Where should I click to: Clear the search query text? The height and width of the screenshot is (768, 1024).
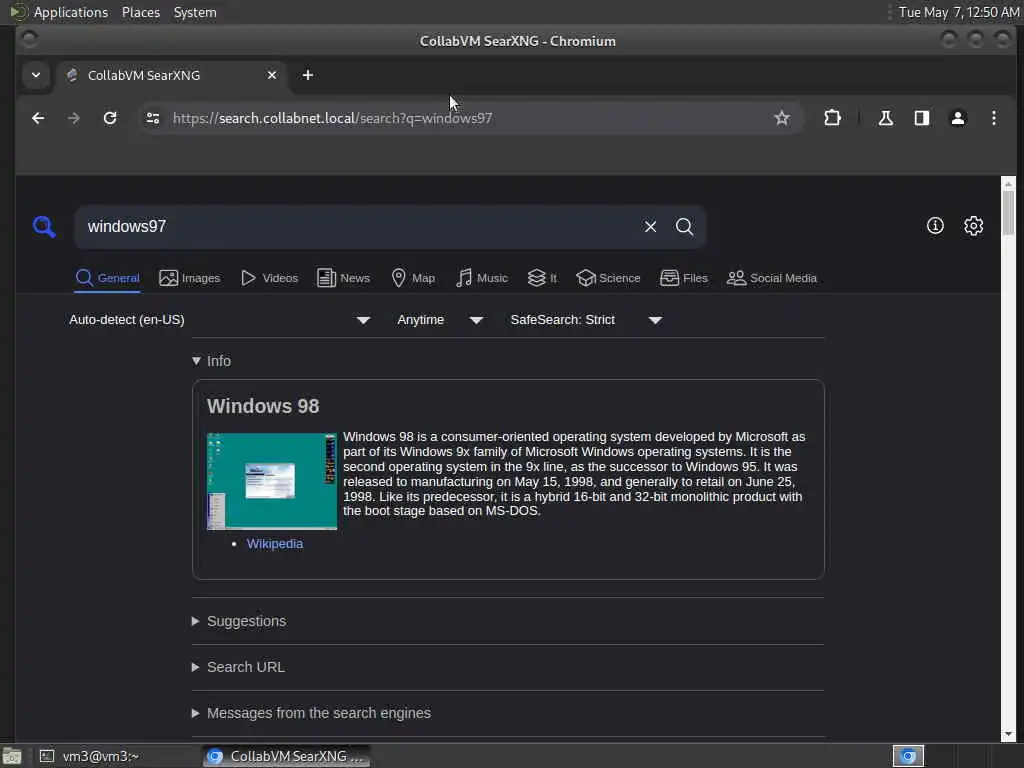(650, 227)
